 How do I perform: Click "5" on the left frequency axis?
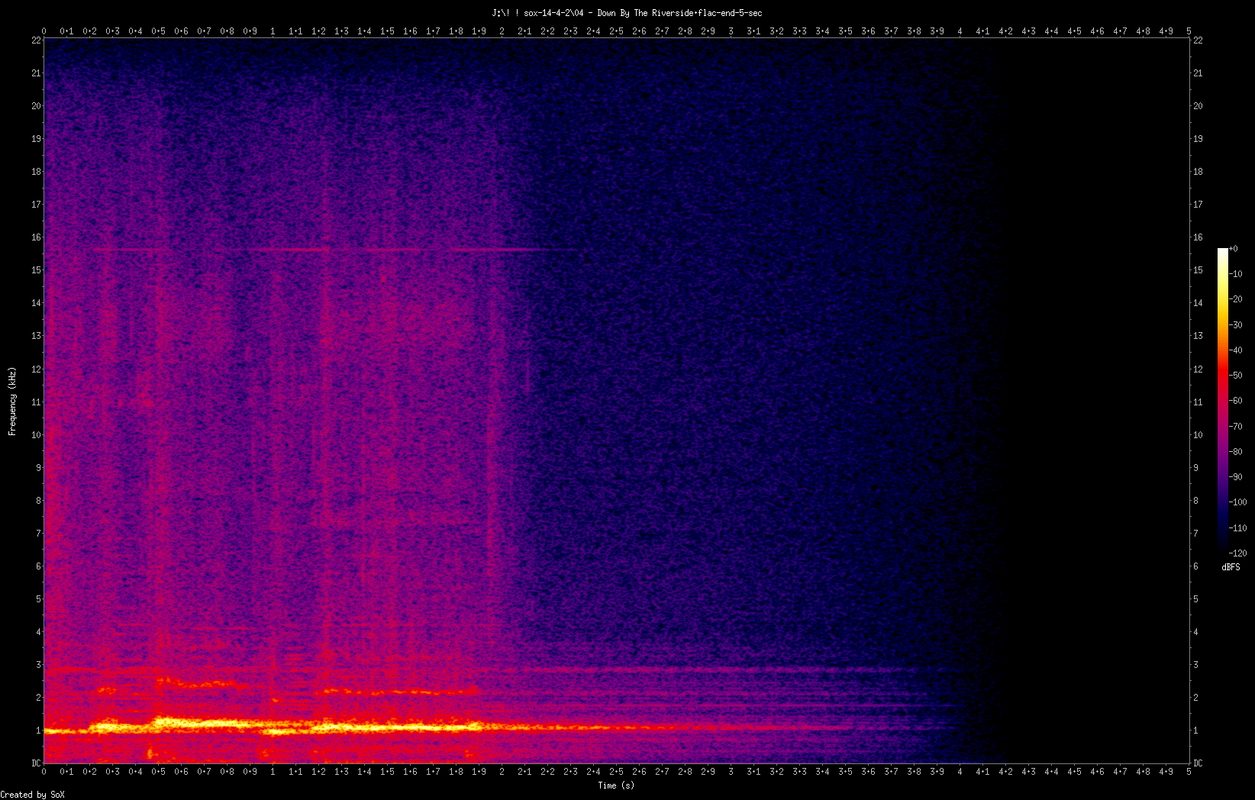(38, 599)
